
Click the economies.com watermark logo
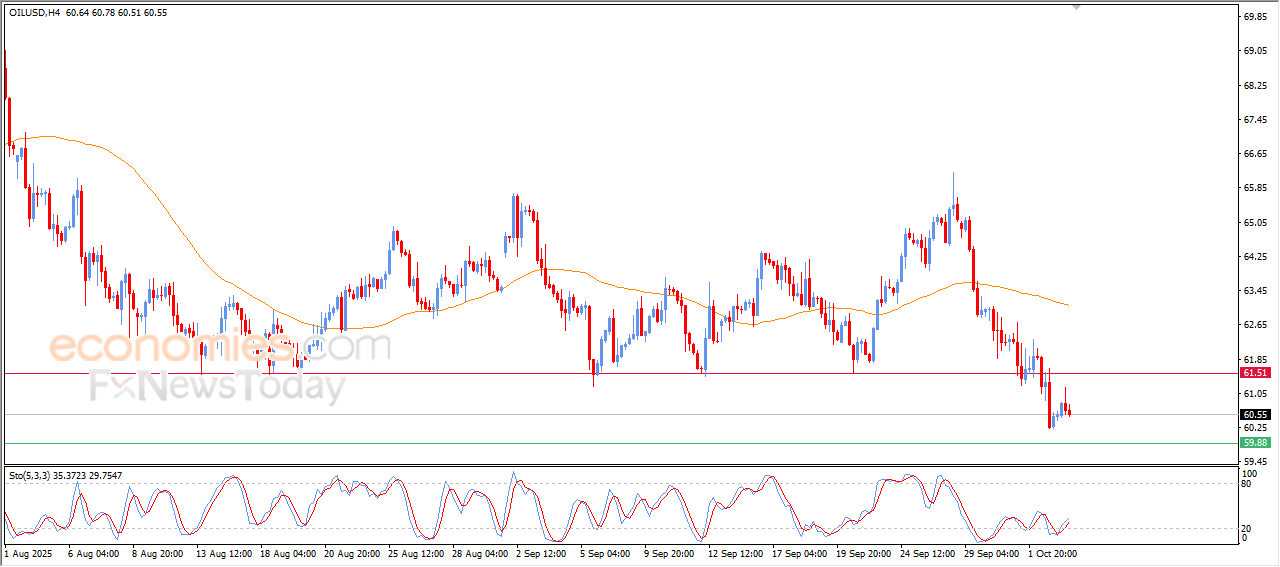(x=219, y=347)
